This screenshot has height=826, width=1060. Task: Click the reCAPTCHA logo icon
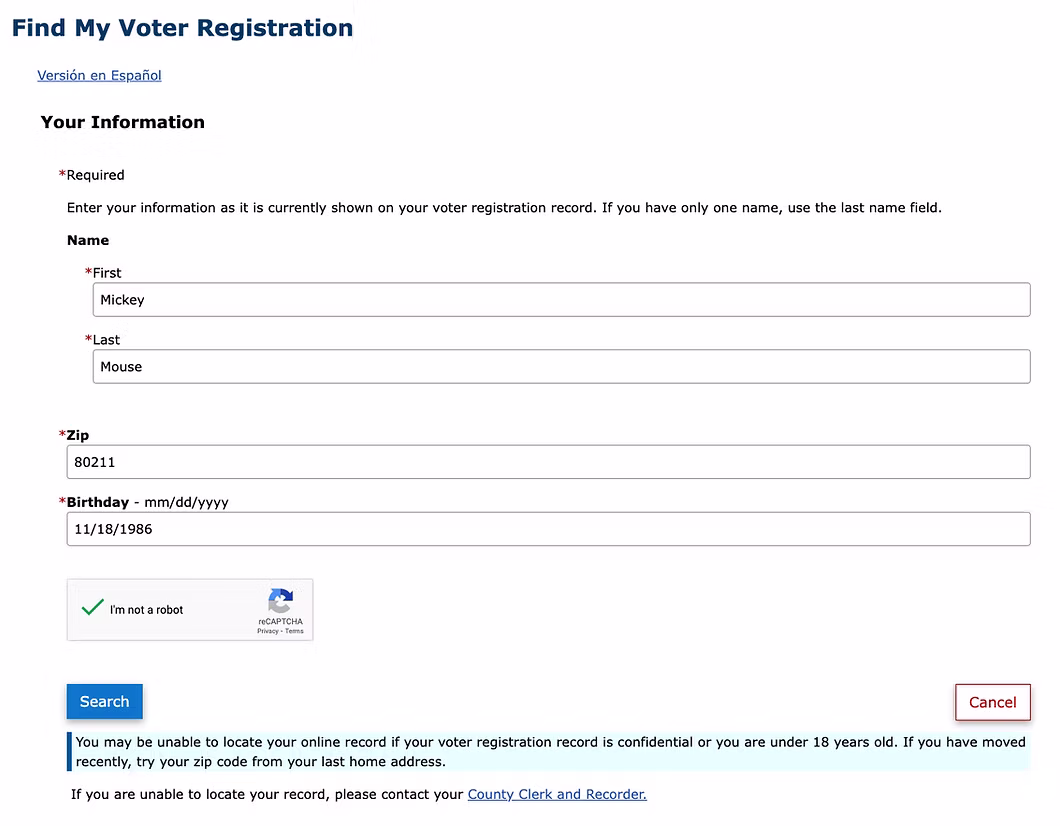tap(279, 600)
